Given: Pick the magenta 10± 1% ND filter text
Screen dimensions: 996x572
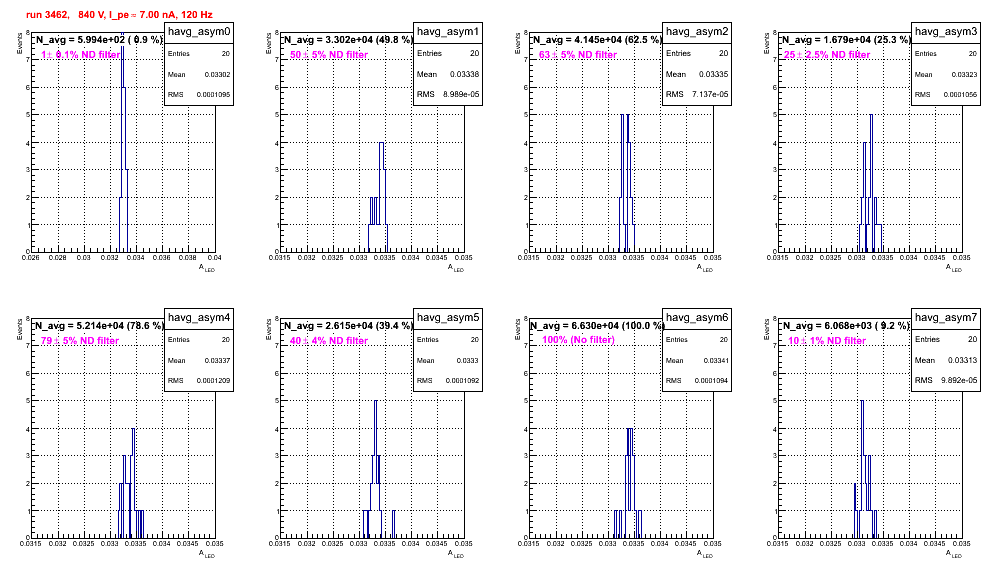Looking at the screenshot, I should (827, 341).
